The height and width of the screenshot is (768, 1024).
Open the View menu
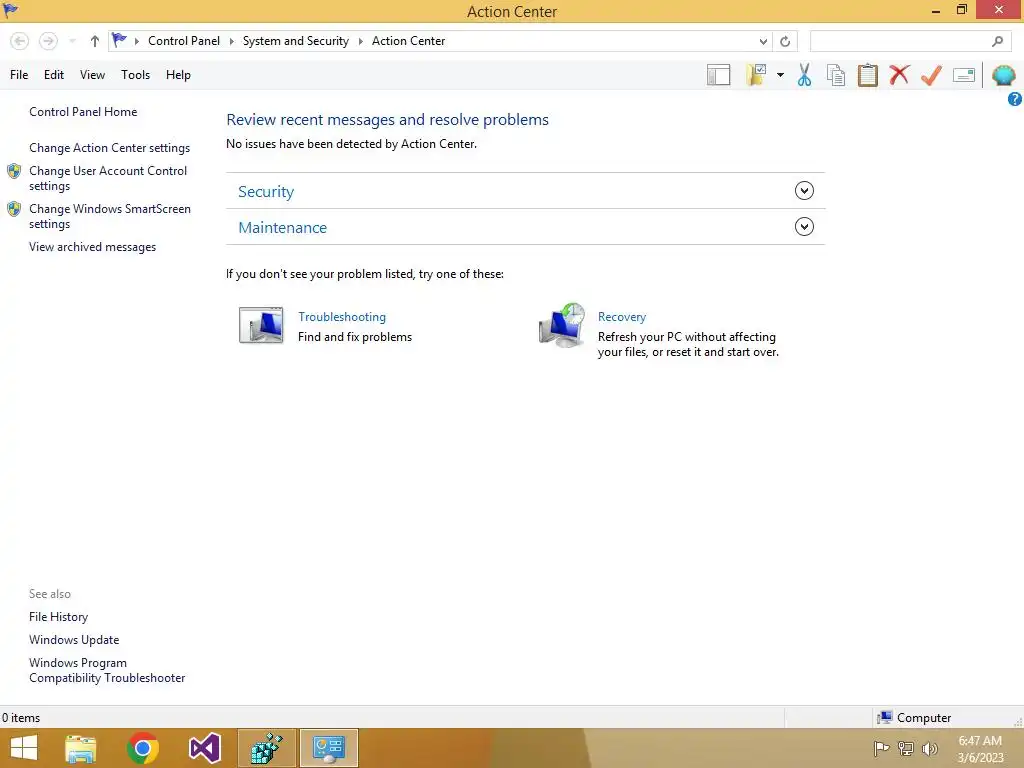92,75
